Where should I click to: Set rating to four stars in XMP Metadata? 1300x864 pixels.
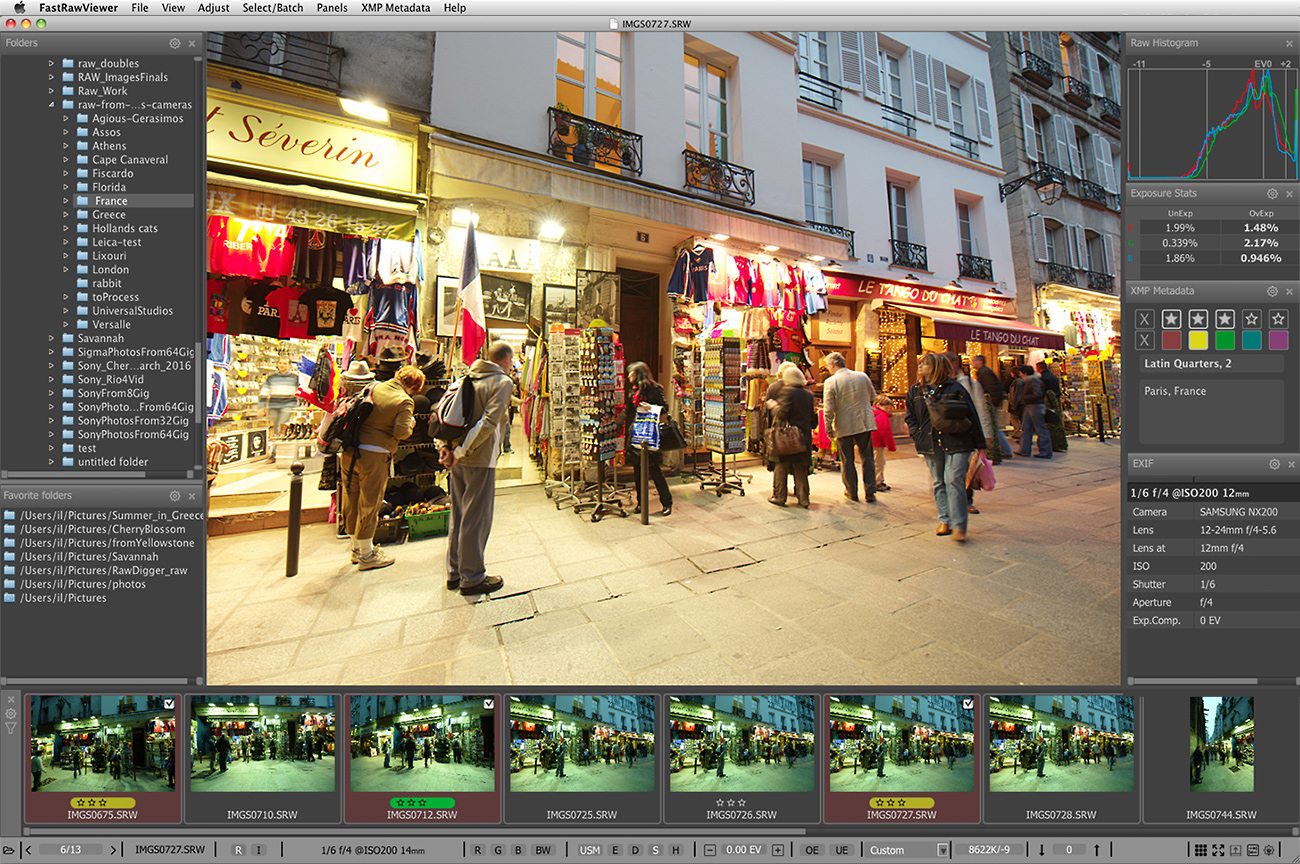click(x=1251, y=319)
